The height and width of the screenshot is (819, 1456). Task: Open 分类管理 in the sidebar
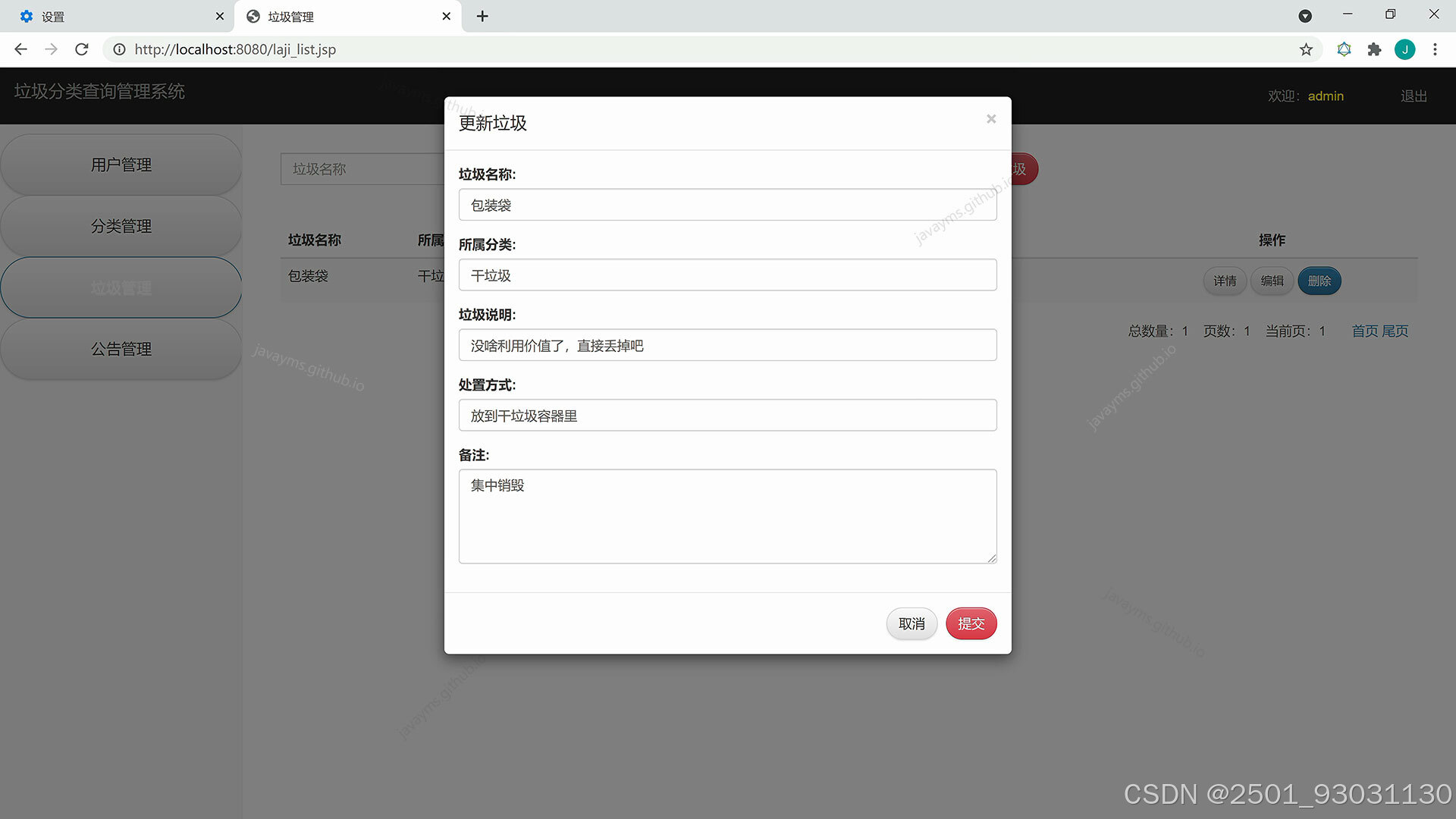[121, 226]
